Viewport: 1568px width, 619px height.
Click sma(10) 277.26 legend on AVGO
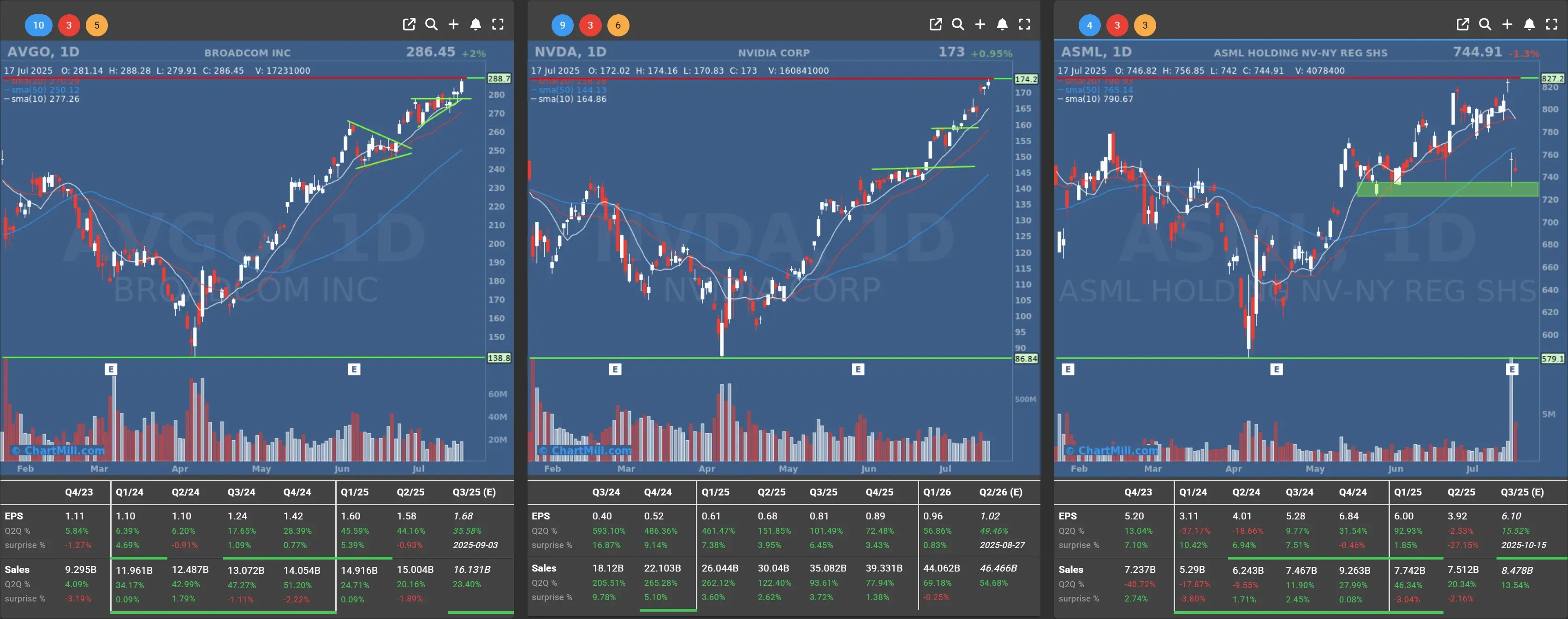[x=42, y=99]
